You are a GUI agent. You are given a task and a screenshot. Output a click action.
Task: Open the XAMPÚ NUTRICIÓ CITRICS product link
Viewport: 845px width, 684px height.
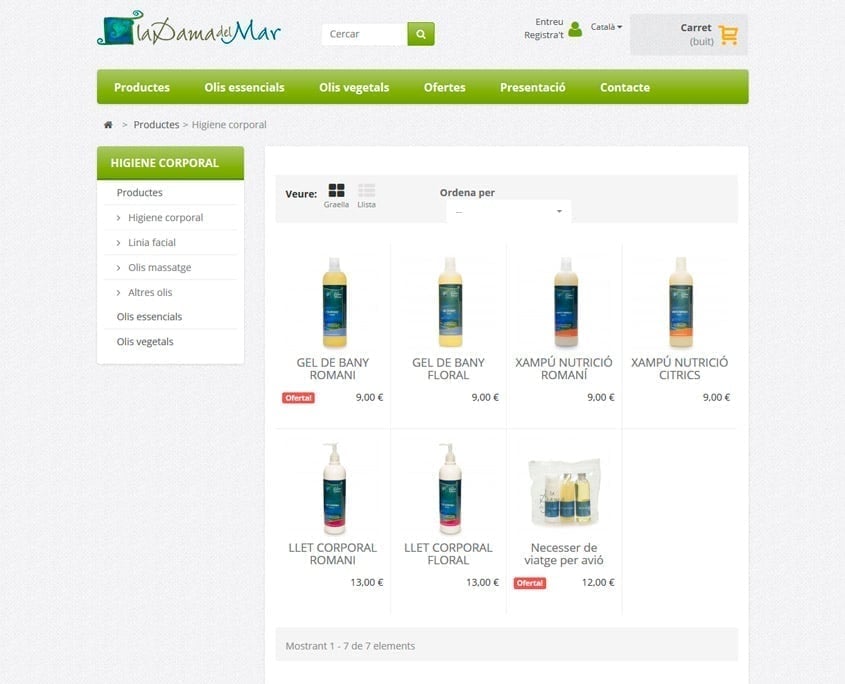click(680, 369)
